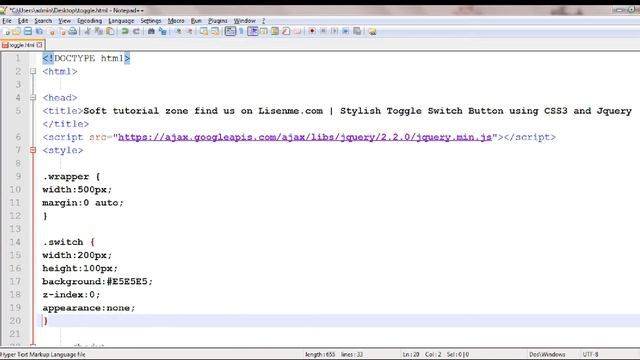This screenshot has width=640, height=360.
Task: Click the "length : 655" status bar entry
Action: click(320, 355)
